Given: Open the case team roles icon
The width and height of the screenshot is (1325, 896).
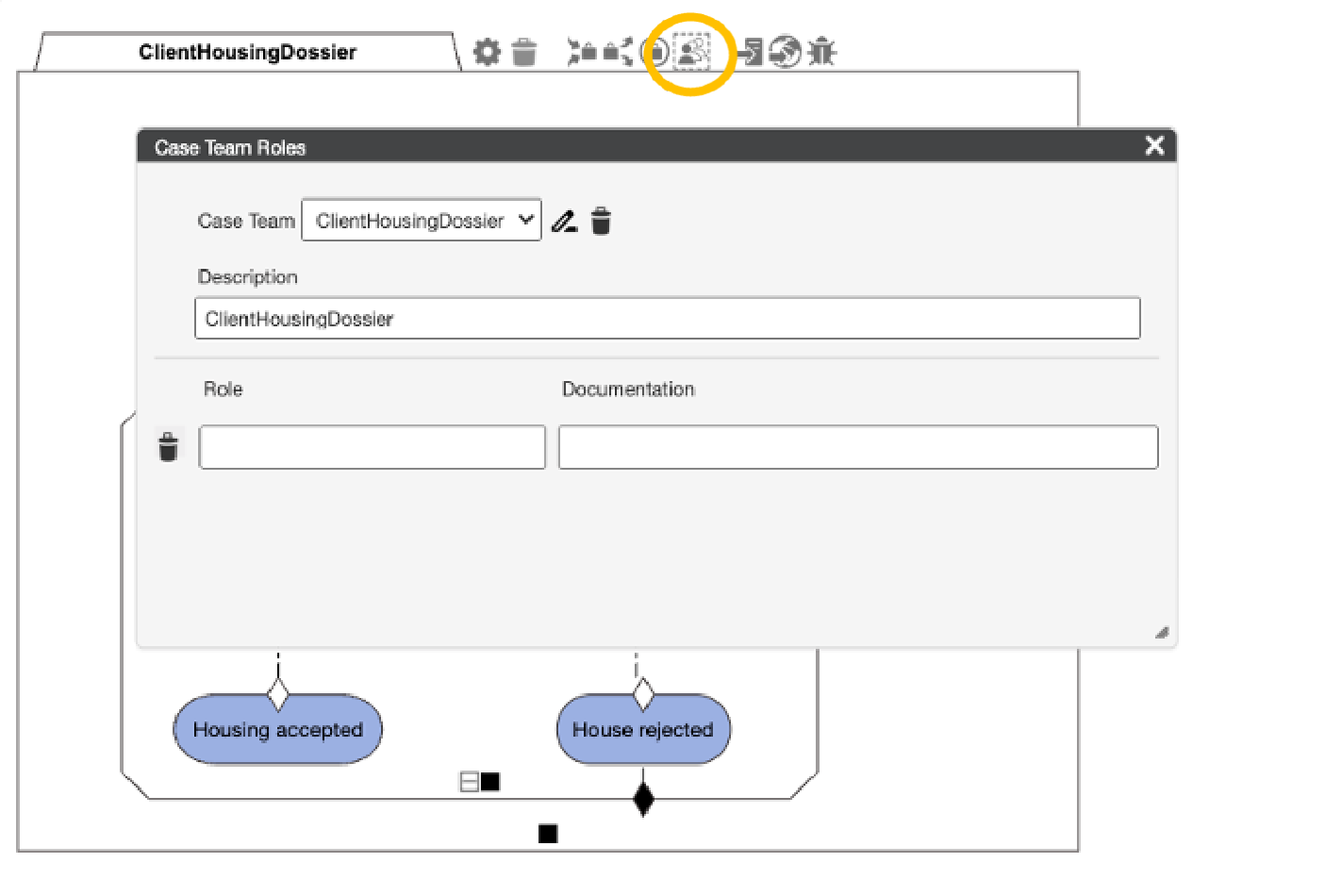Looking at the screenshot, I should click(692, 52).
